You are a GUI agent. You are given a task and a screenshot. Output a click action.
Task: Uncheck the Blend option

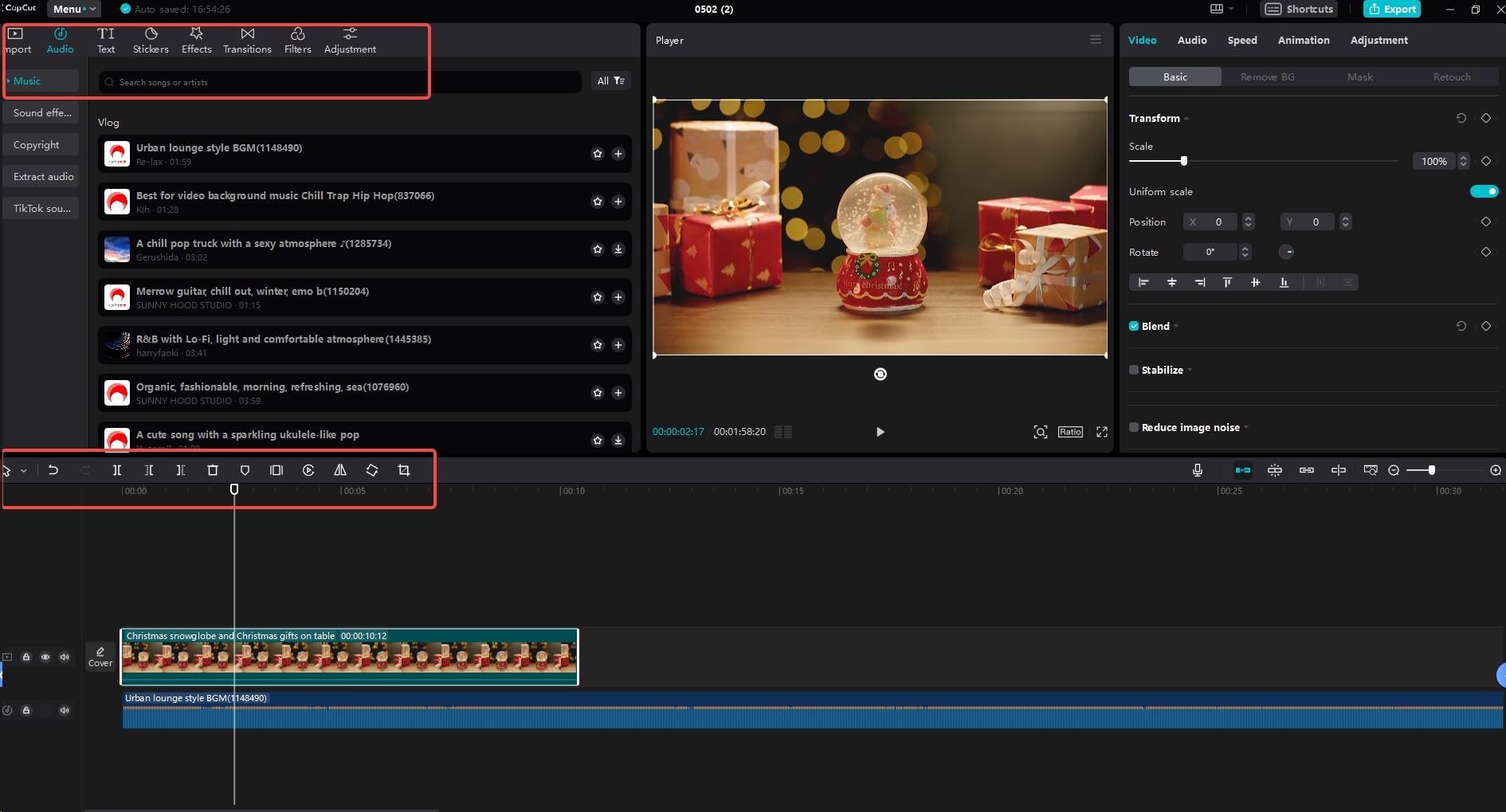(x=1134, y=326)
